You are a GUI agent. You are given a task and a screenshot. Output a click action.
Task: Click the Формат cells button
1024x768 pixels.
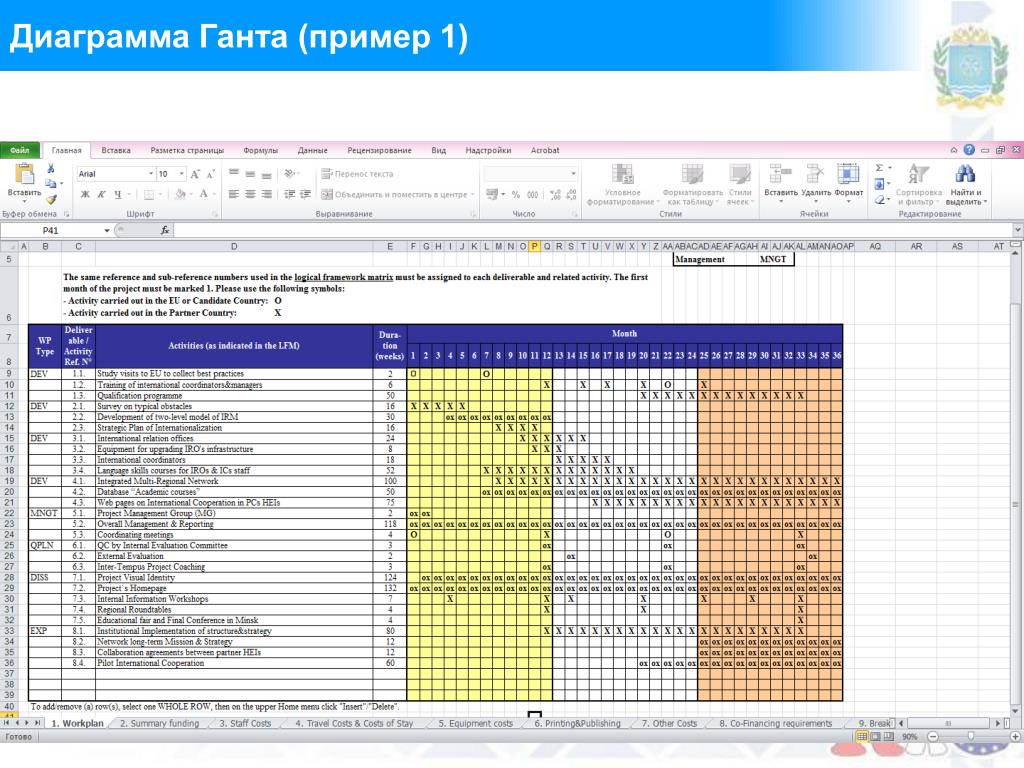[x=848, y=182]
